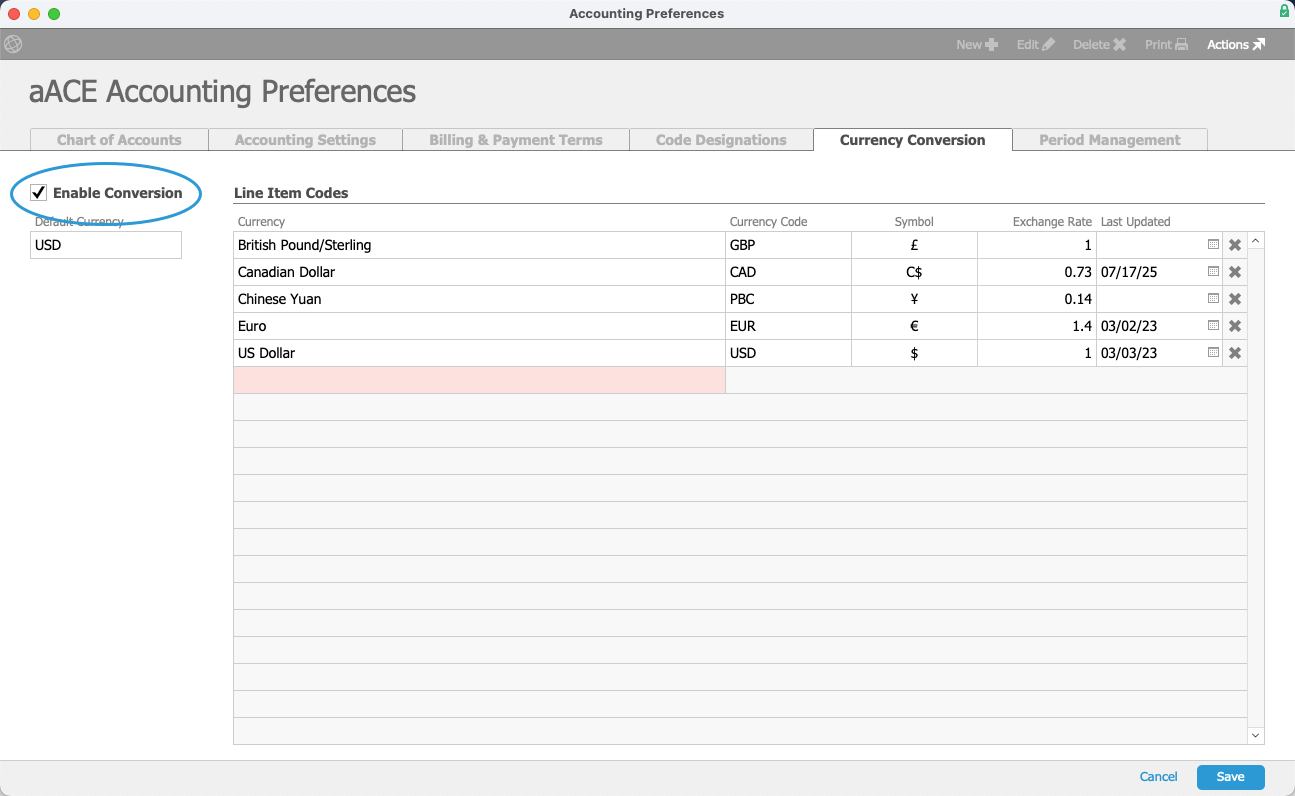Click US Dollar's exchange rate value 1
Viewport: 1295px width, 796px height.
[1037, 353]
